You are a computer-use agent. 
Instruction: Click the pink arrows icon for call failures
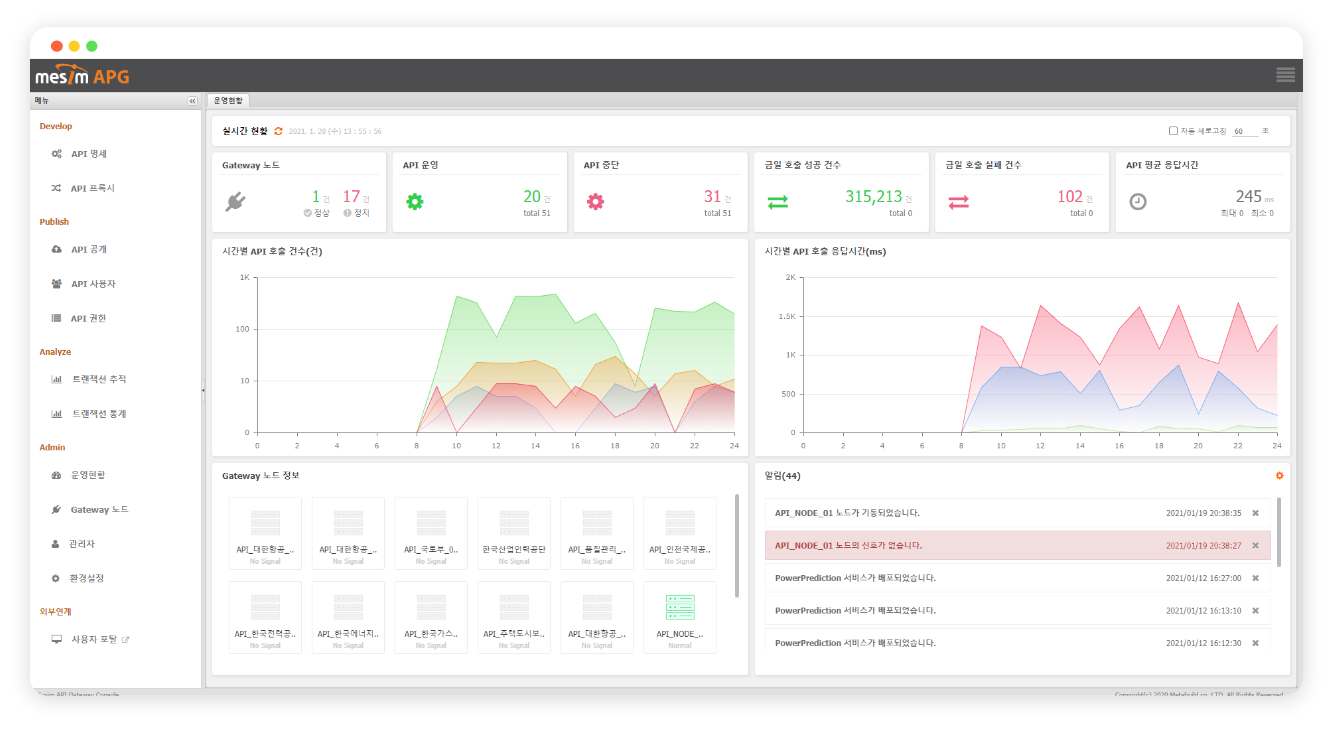[x=958, y=202]
